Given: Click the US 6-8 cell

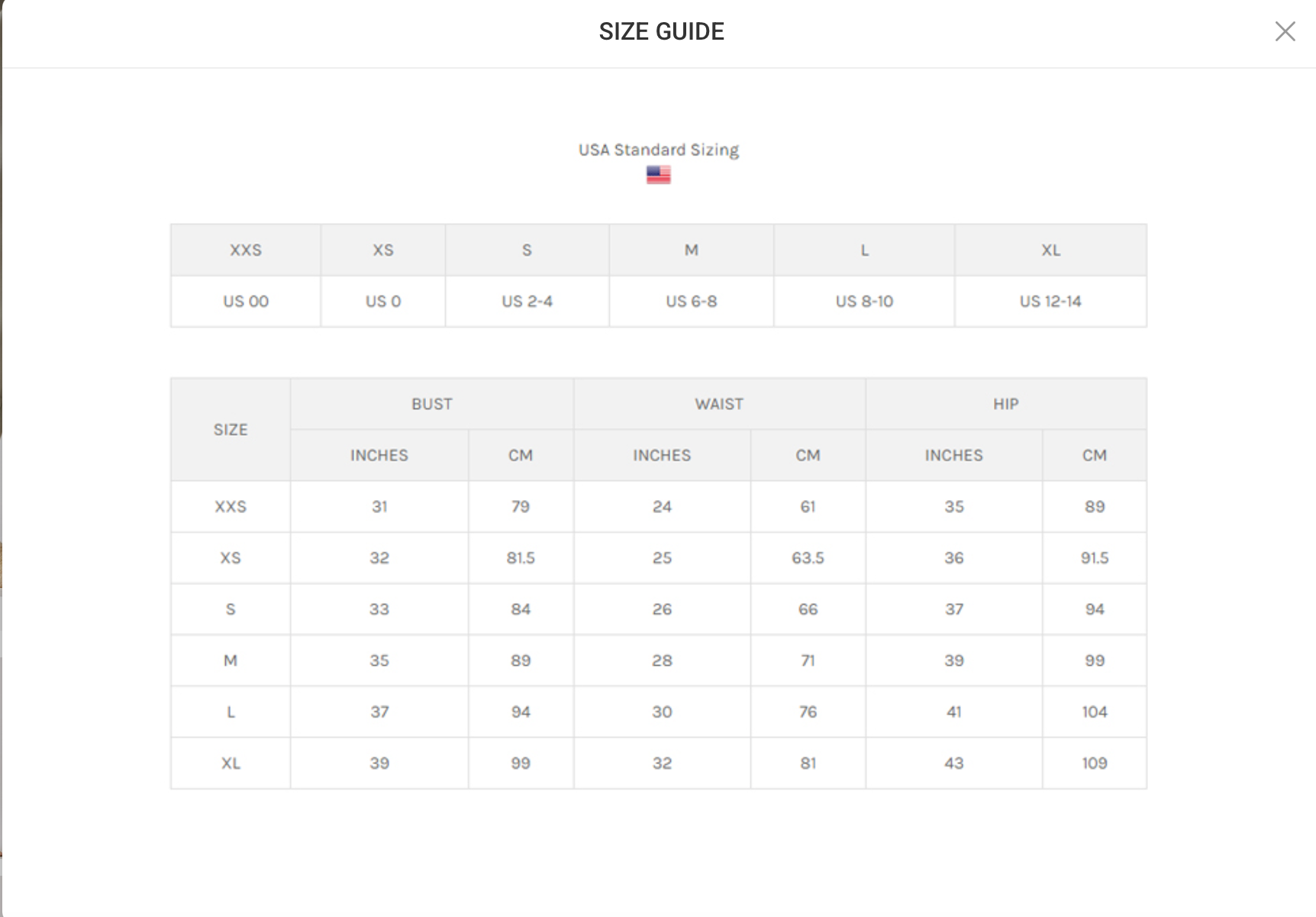Looking at the screenshot, I should [x=691, y=302].
